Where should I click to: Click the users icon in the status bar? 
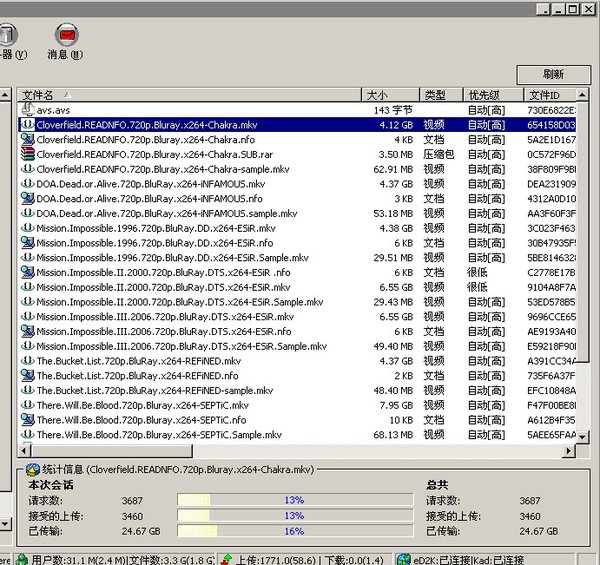(22, 560)
